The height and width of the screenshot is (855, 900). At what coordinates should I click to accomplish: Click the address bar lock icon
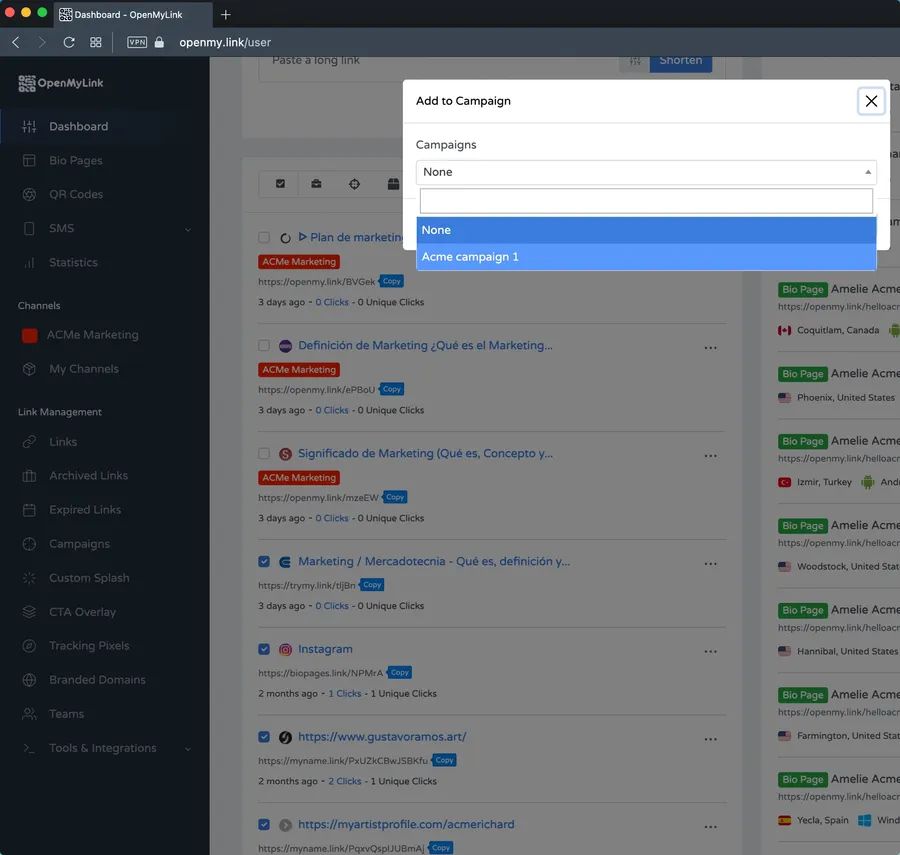pos(160,42)
